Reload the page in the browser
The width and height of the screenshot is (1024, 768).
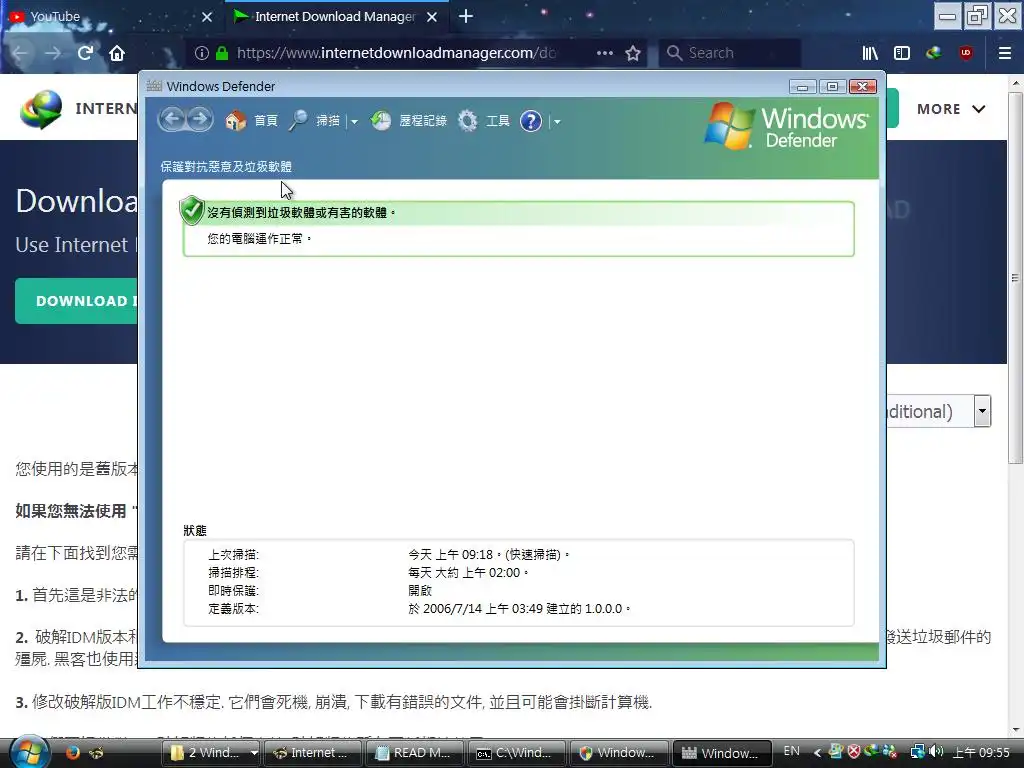point(85,53)
